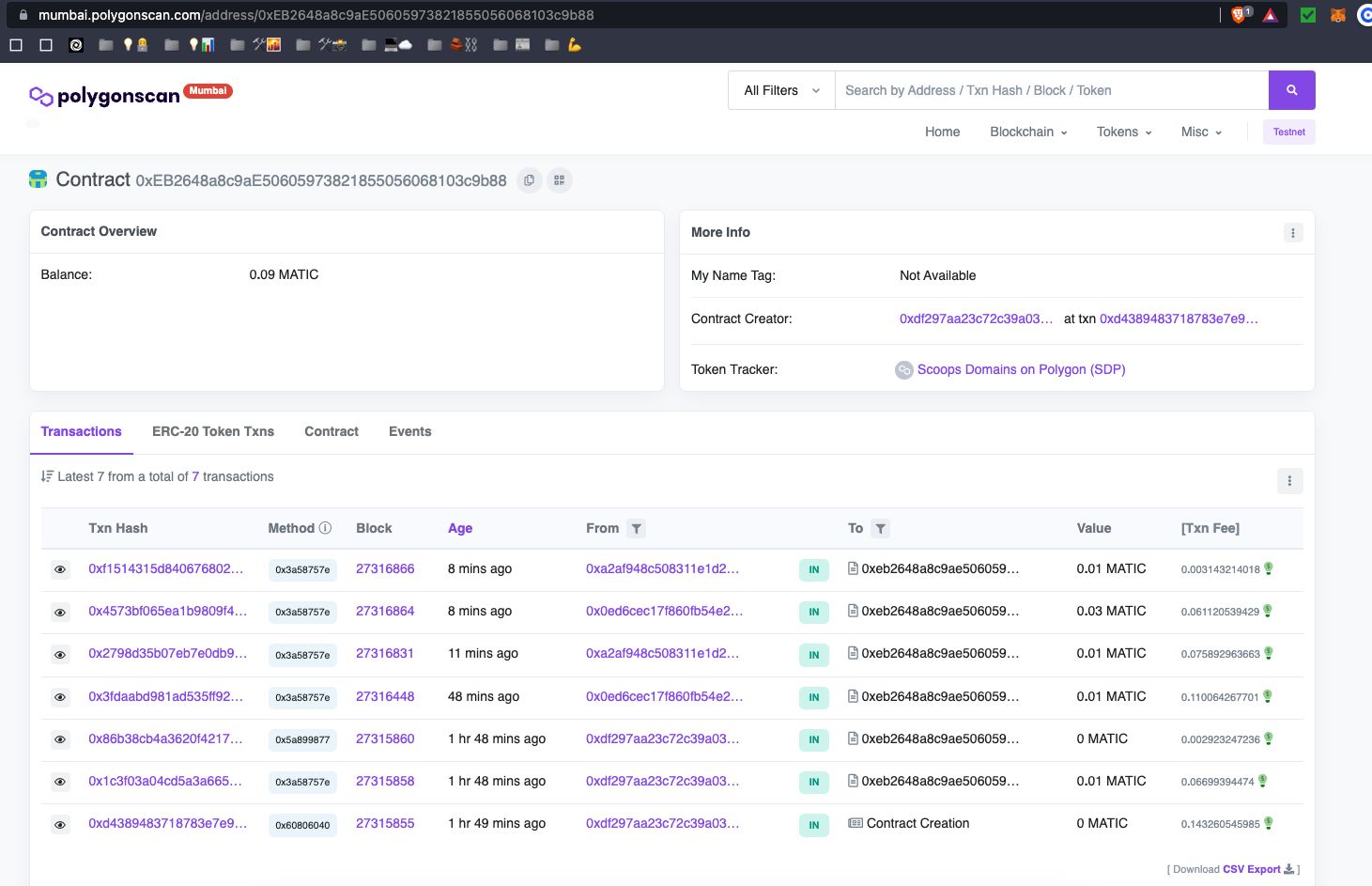Viewport: 1372px width, 886px height.
Task: Show the QR code for the contract address
Action: coord(560,180)
